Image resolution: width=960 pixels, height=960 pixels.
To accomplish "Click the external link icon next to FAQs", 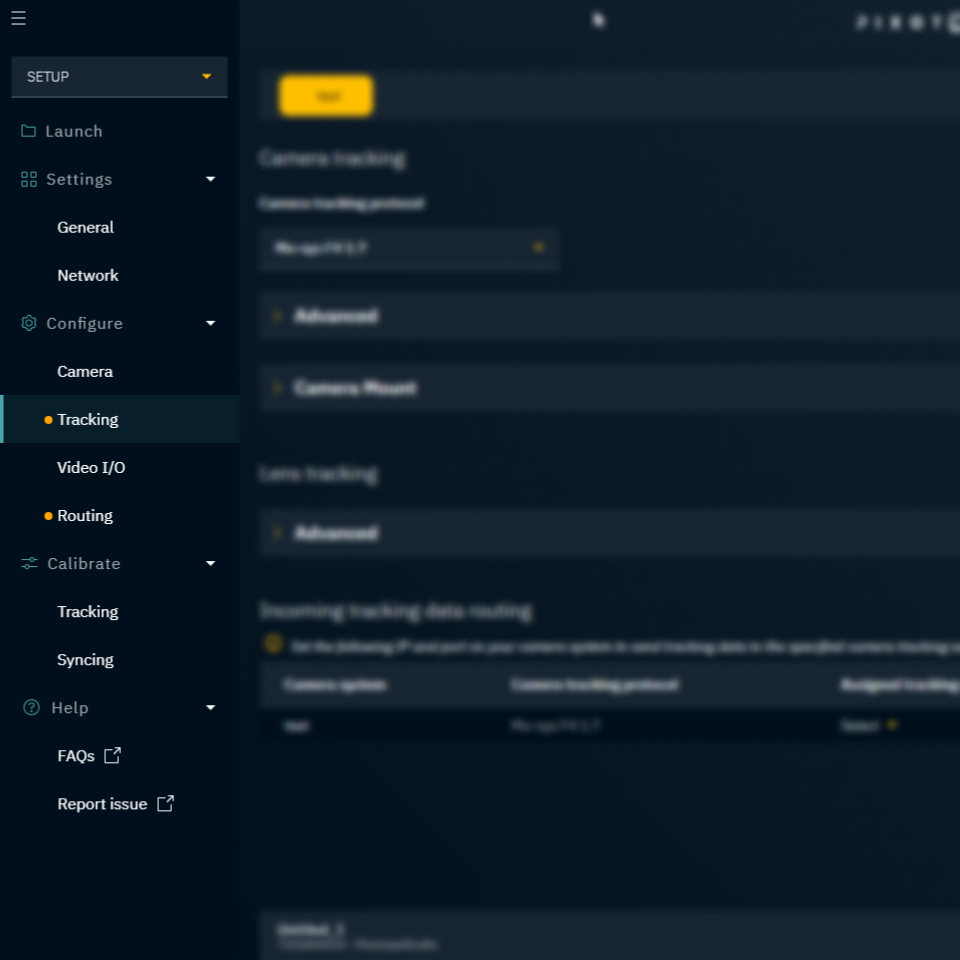I will point(112,755).
